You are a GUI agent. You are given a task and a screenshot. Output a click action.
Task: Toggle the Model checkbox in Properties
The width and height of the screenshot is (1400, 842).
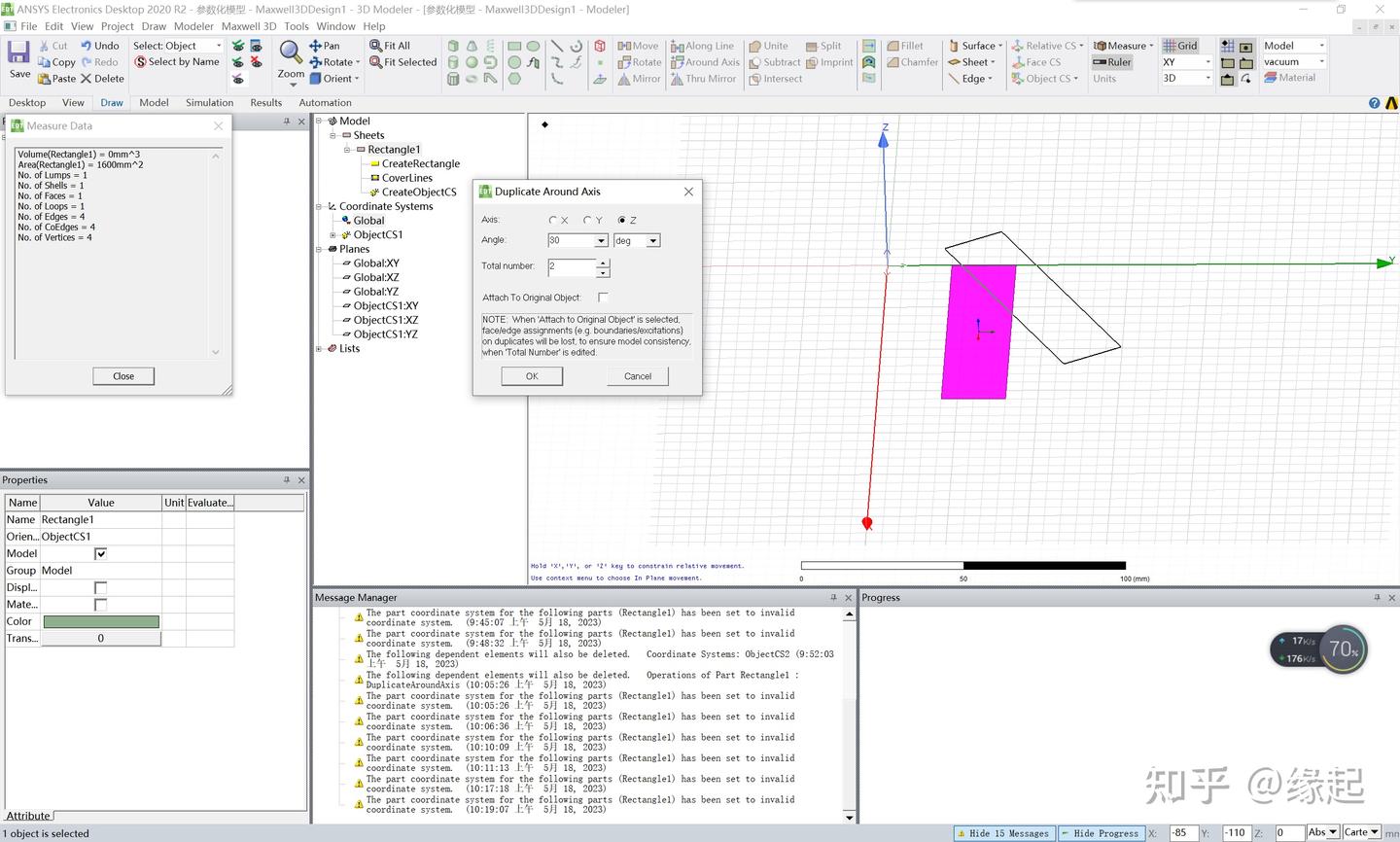click(100, 553)
